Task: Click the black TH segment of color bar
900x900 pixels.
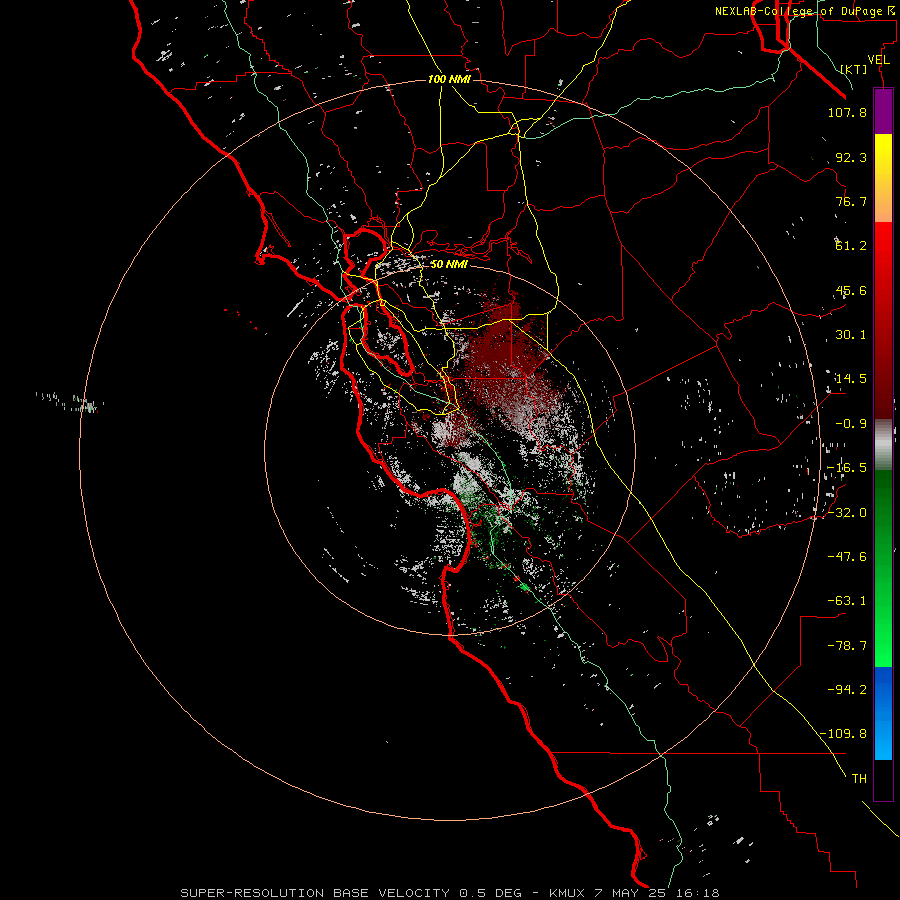Action: tap(883, 780)
